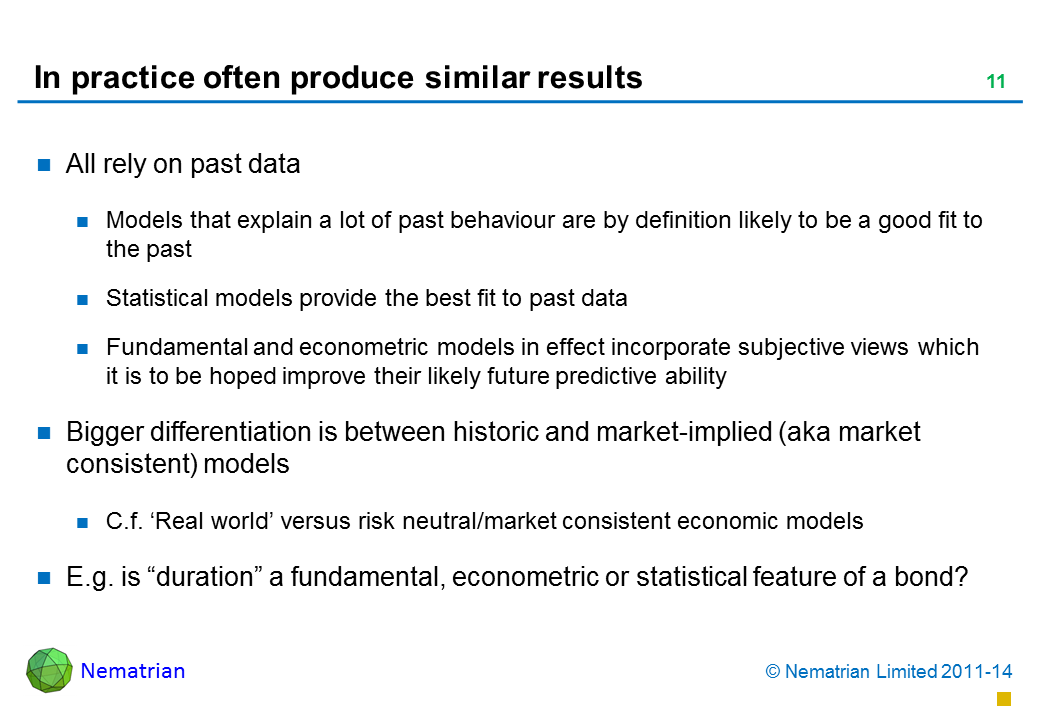Screen dimensions: 1040x720
Task: Click the bullet marker beside "Fundamental and econometric"
Action: (85, 349)
